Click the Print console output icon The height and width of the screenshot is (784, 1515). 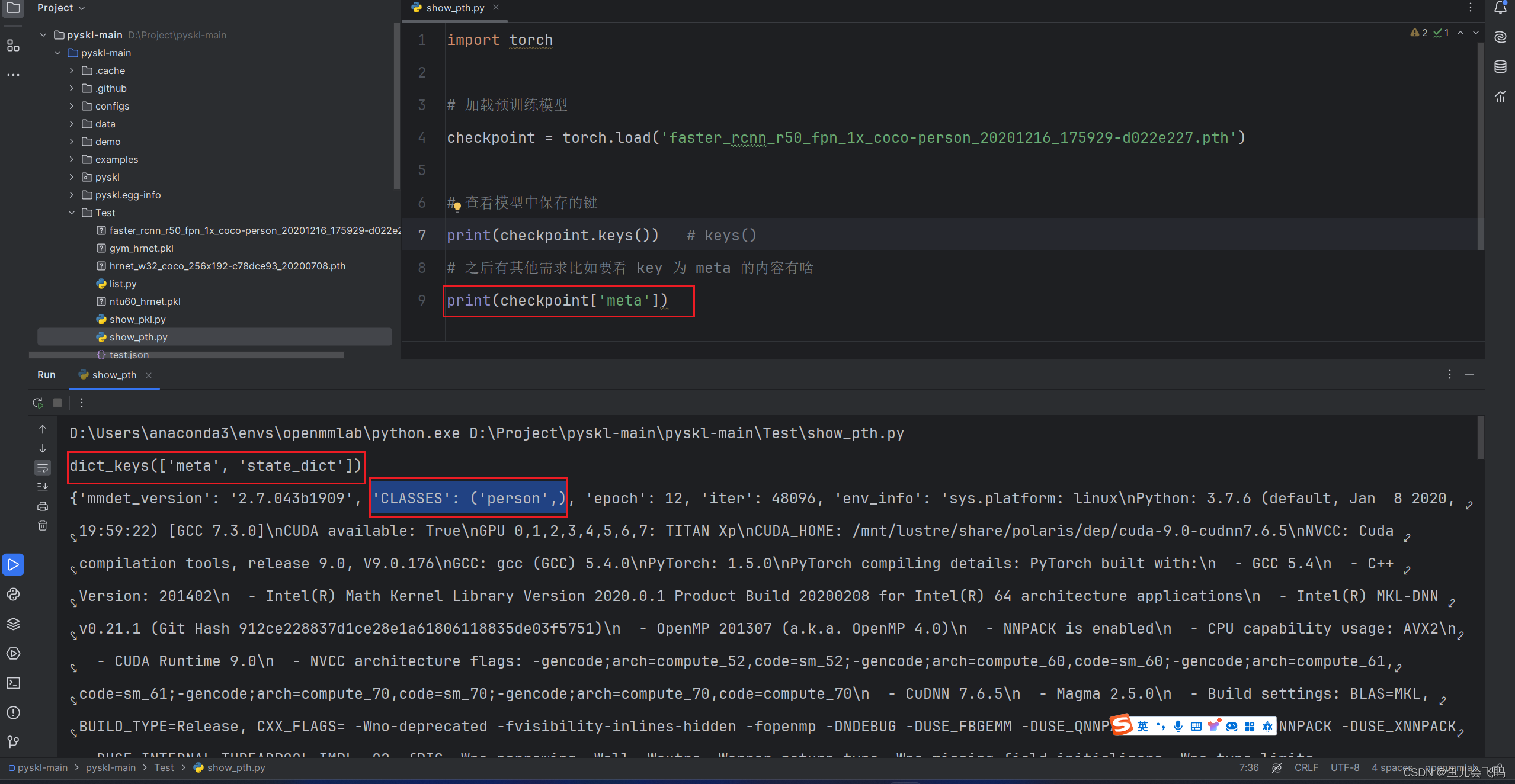pos(43,506)
